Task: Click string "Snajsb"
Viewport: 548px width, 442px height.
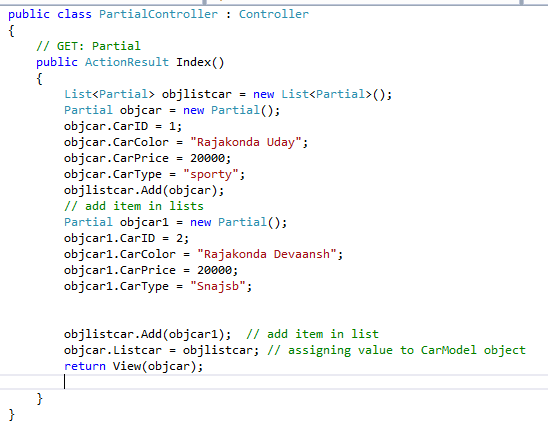Action: point(218,287)
